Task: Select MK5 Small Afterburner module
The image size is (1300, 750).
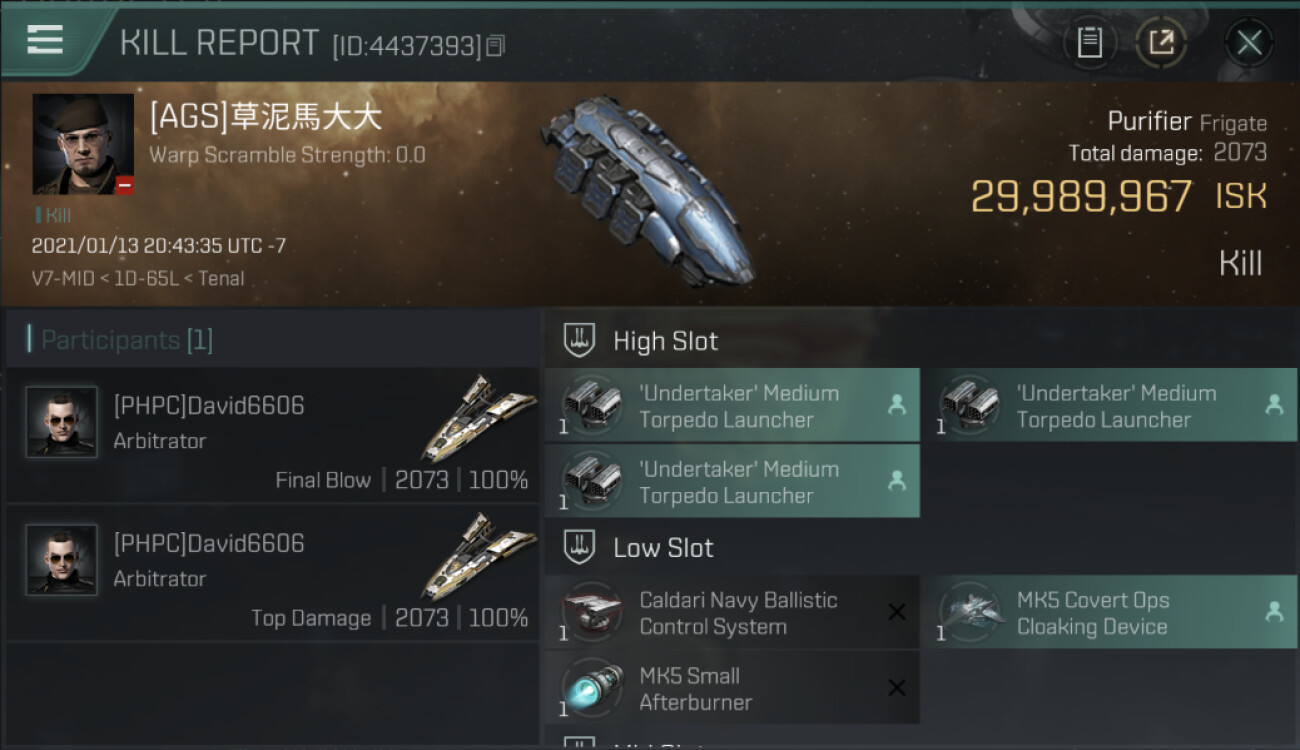Action: (x=732, y=688)
